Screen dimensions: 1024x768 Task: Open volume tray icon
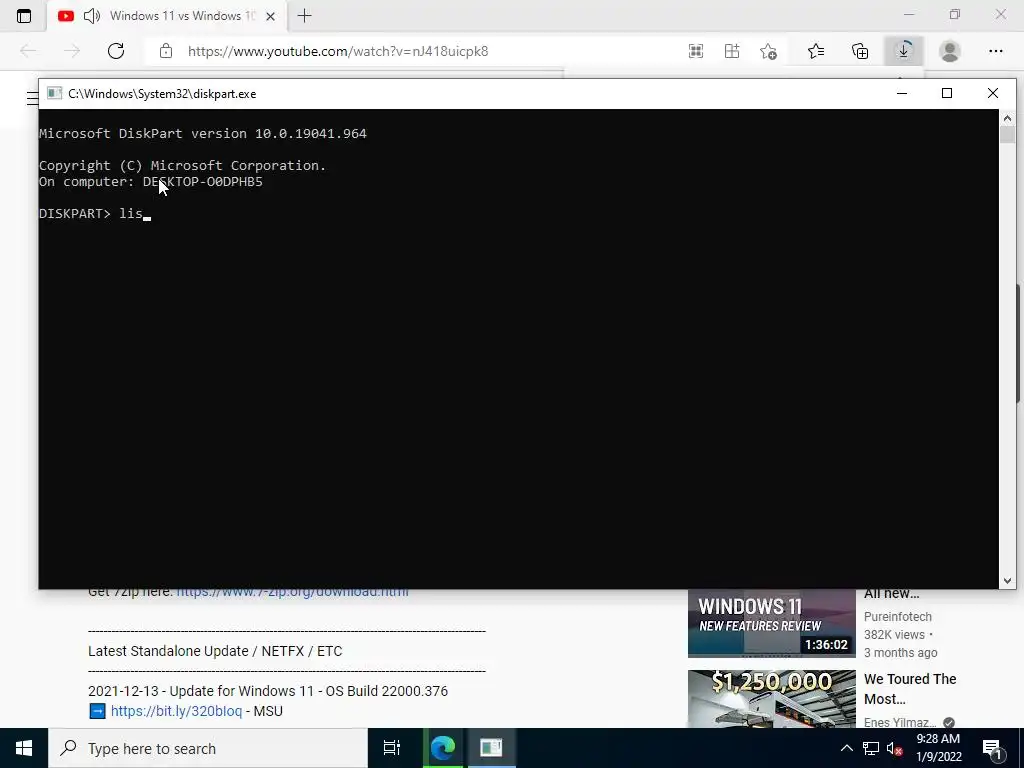(x=895, y=748)
